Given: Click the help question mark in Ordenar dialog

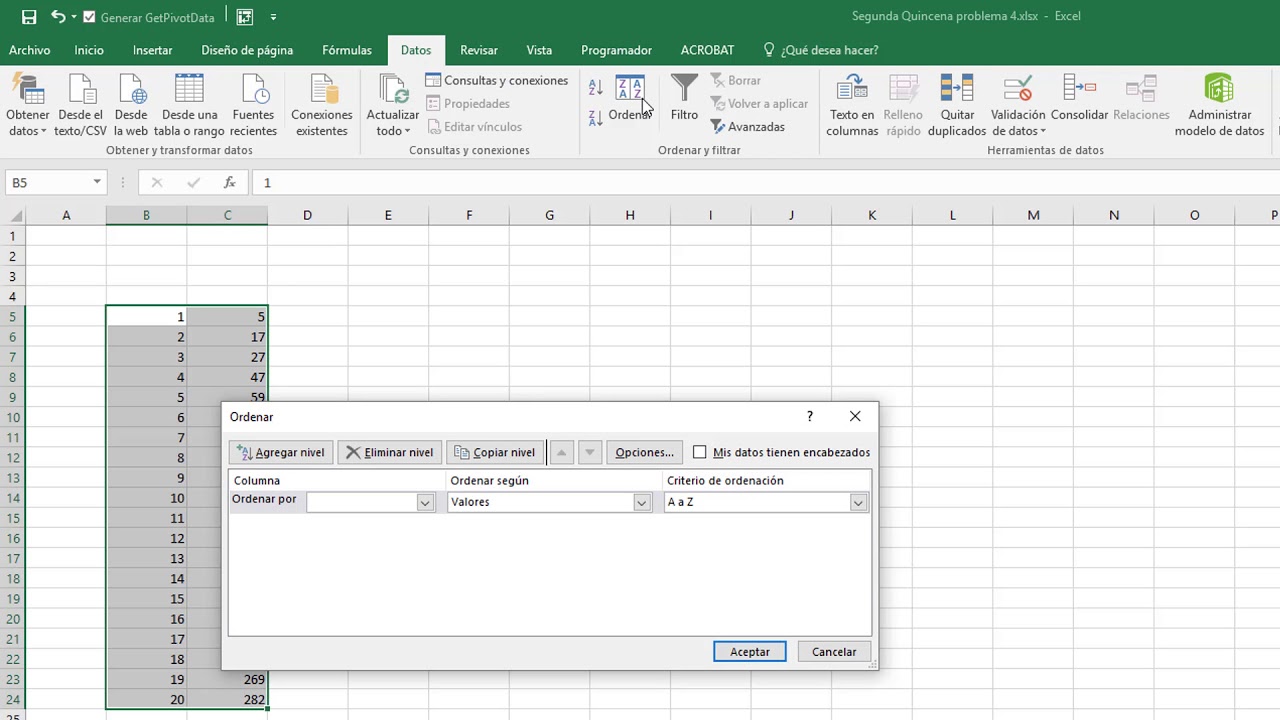Looking at the screenshot, I should [x=810, y=417].
